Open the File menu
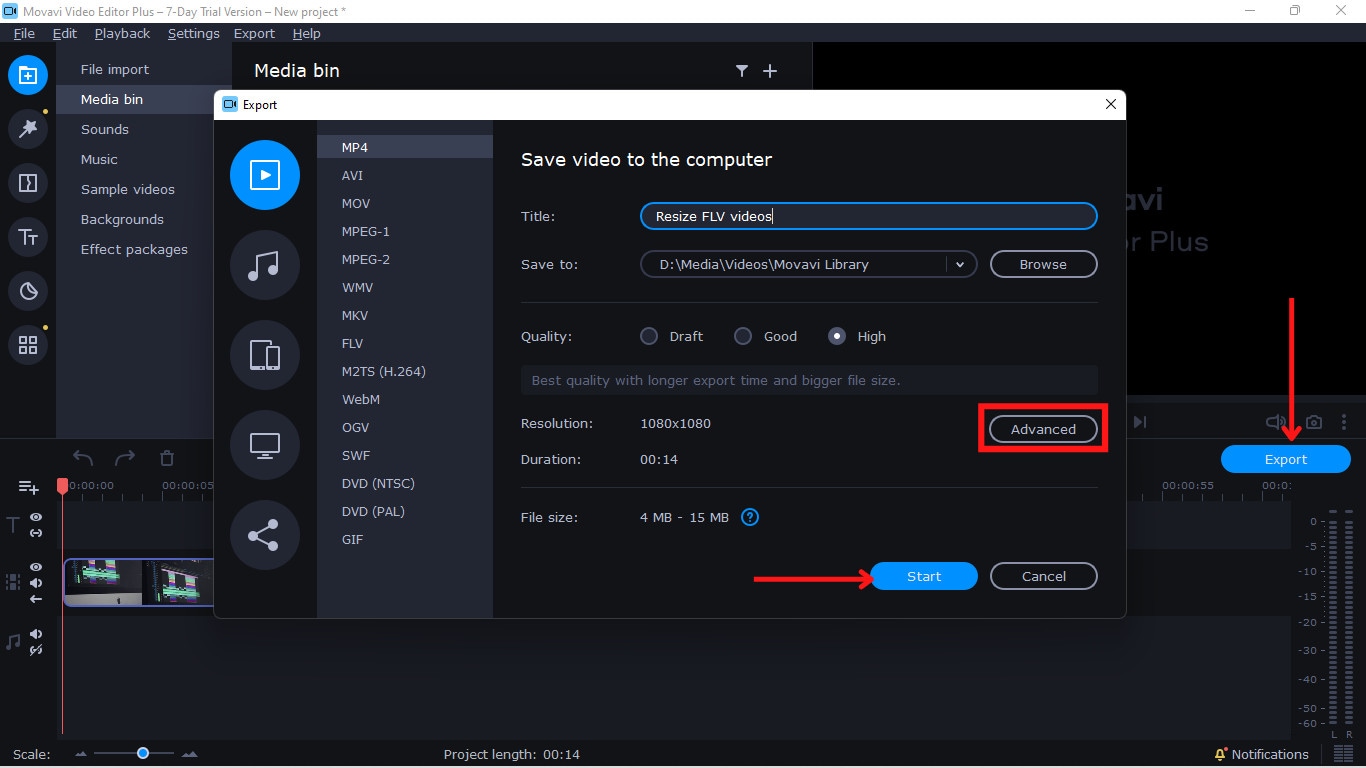The width and height of the screenshot is (1366, 768). coord(24,33)
